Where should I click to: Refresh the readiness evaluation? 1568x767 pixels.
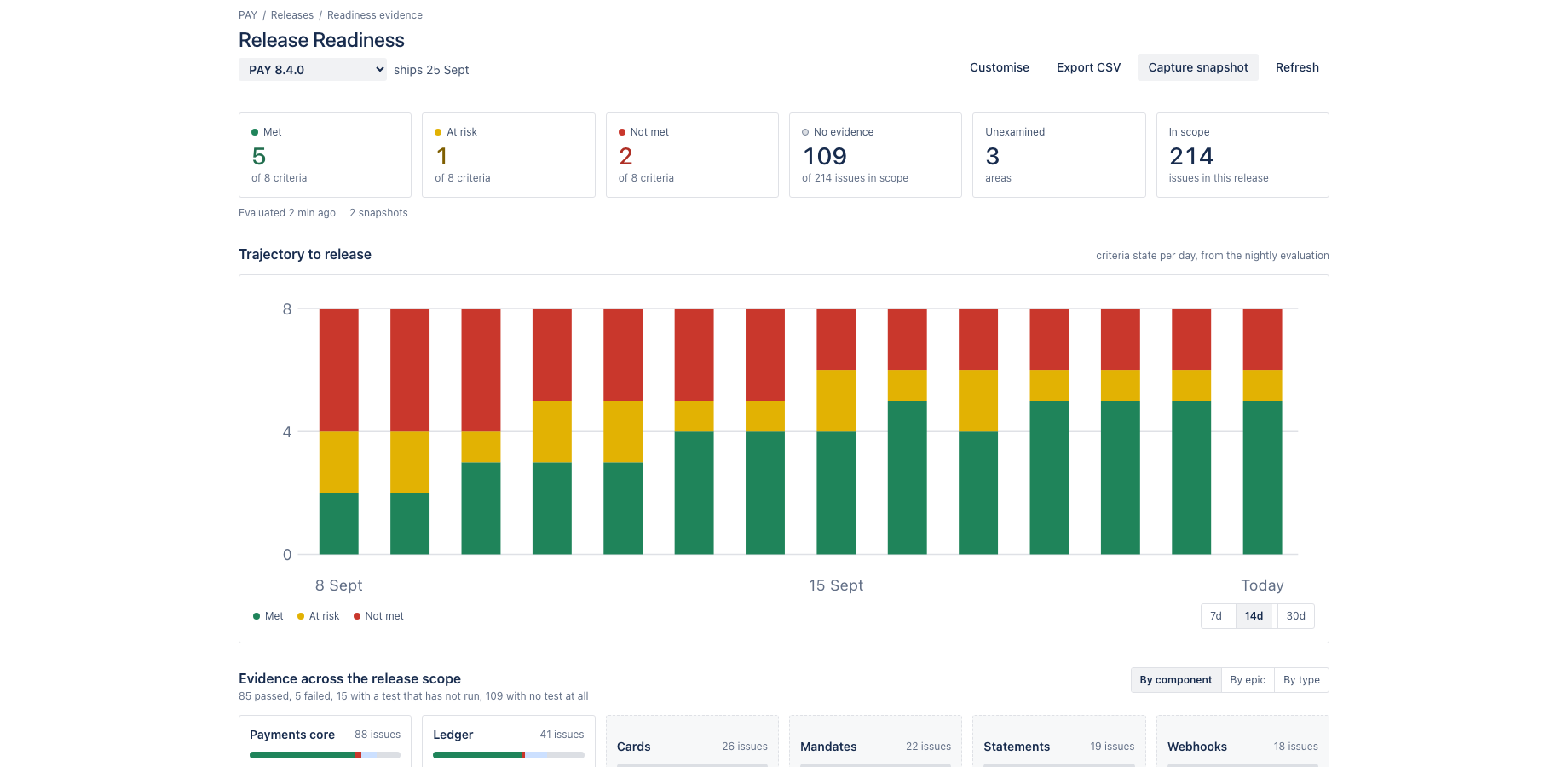(x=1297, y=67)
